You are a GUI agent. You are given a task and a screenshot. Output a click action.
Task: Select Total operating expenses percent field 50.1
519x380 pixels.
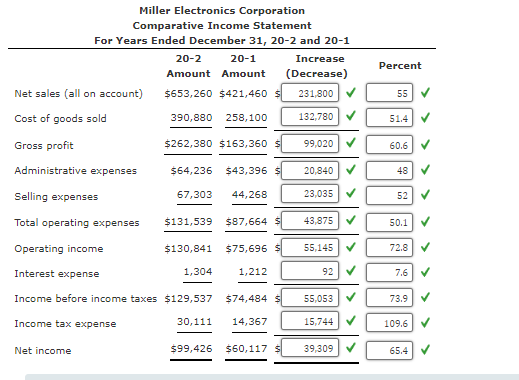(389, 222)
